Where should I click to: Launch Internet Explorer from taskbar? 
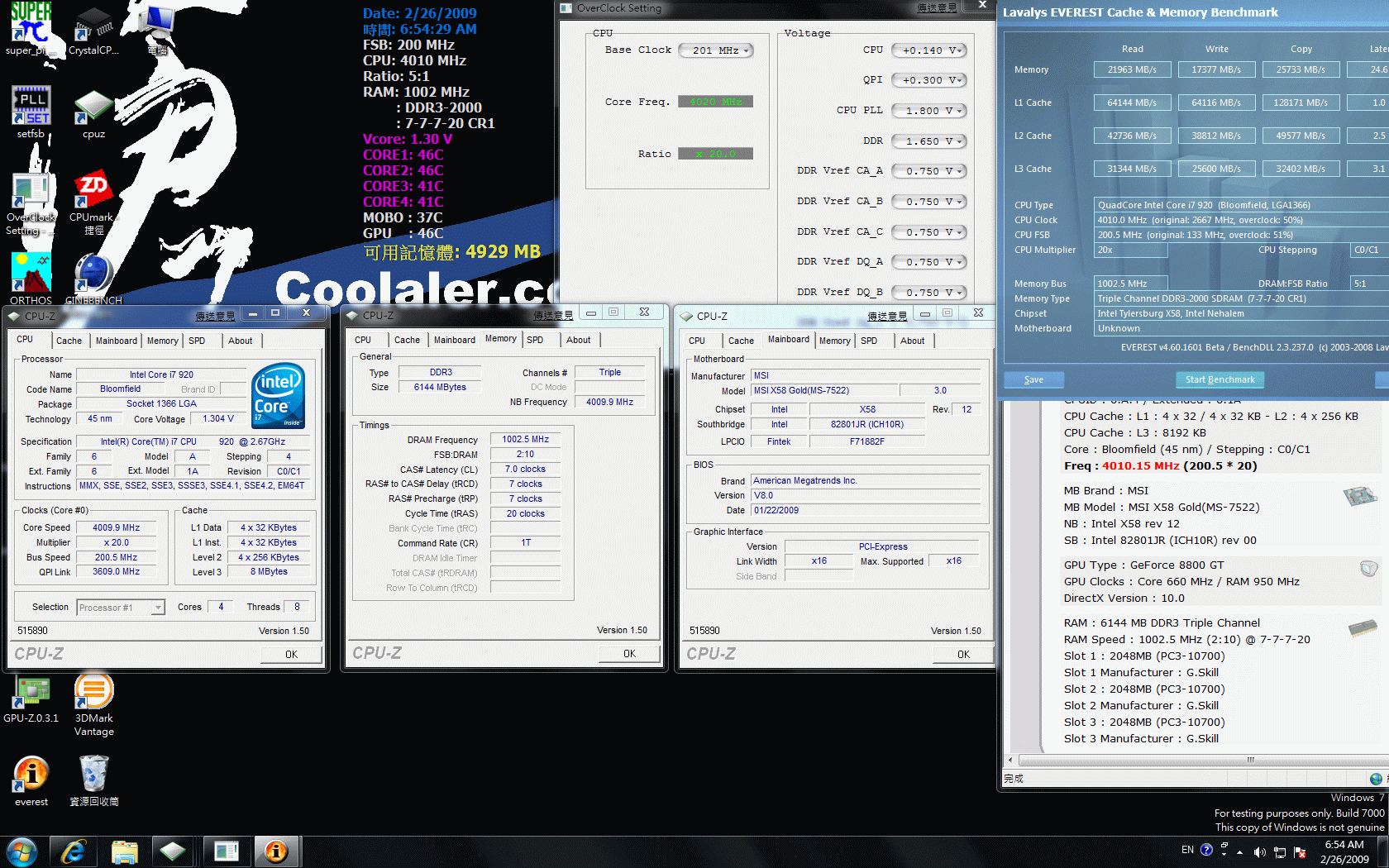[73, 851]
